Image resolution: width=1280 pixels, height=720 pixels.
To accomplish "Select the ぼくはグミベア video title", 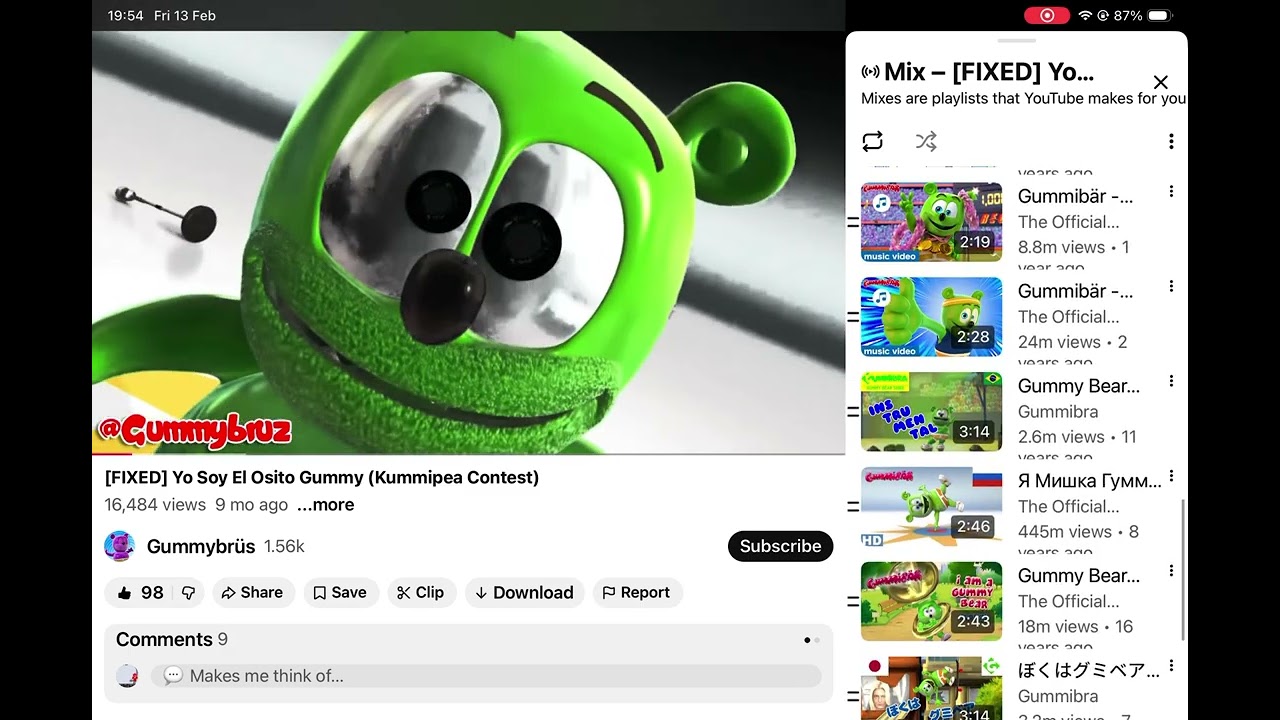I will click(1090, 671).
